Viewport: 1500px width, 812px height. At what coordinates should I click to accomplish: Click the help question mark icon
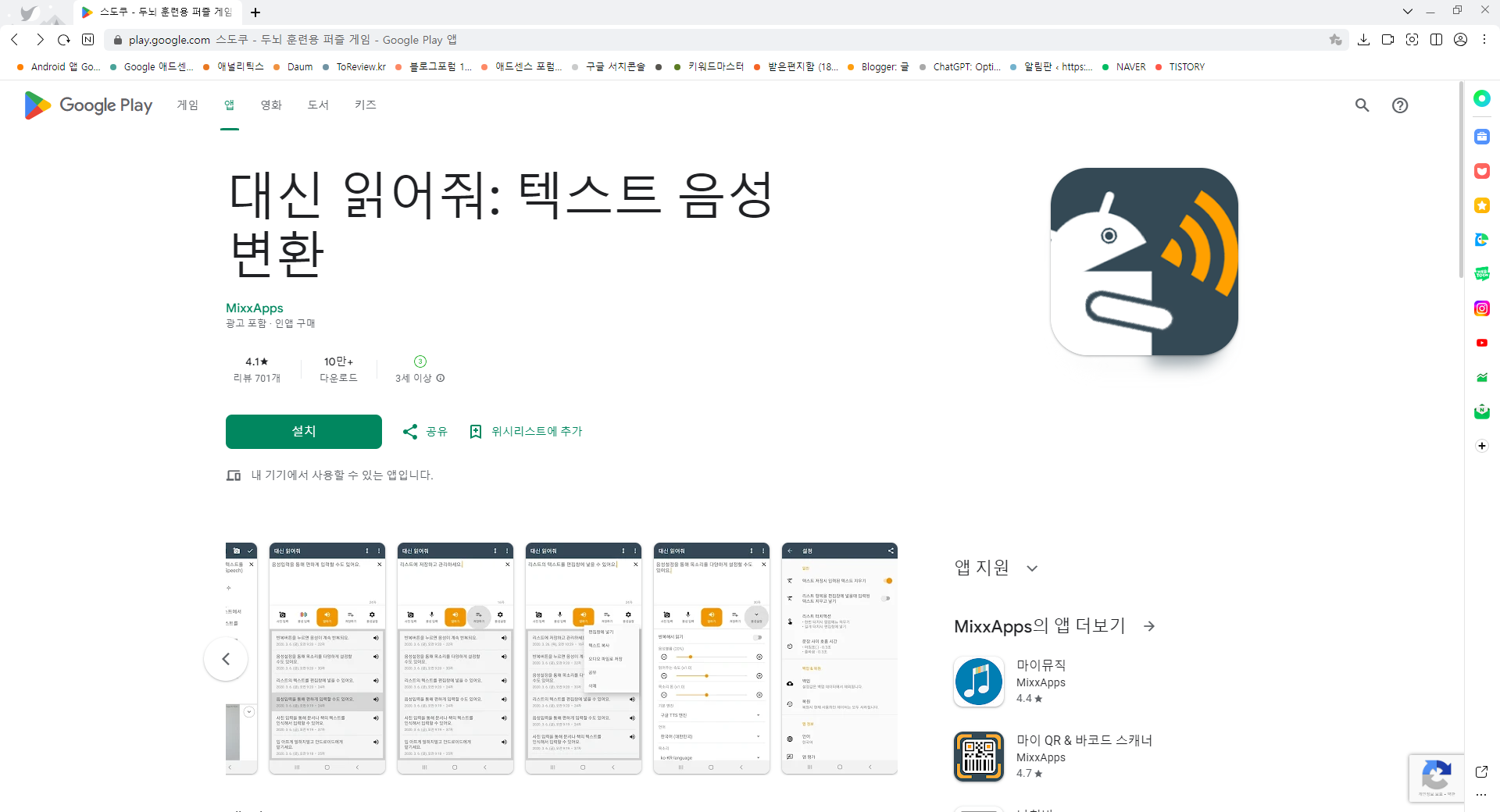[x=1399, y=105]
